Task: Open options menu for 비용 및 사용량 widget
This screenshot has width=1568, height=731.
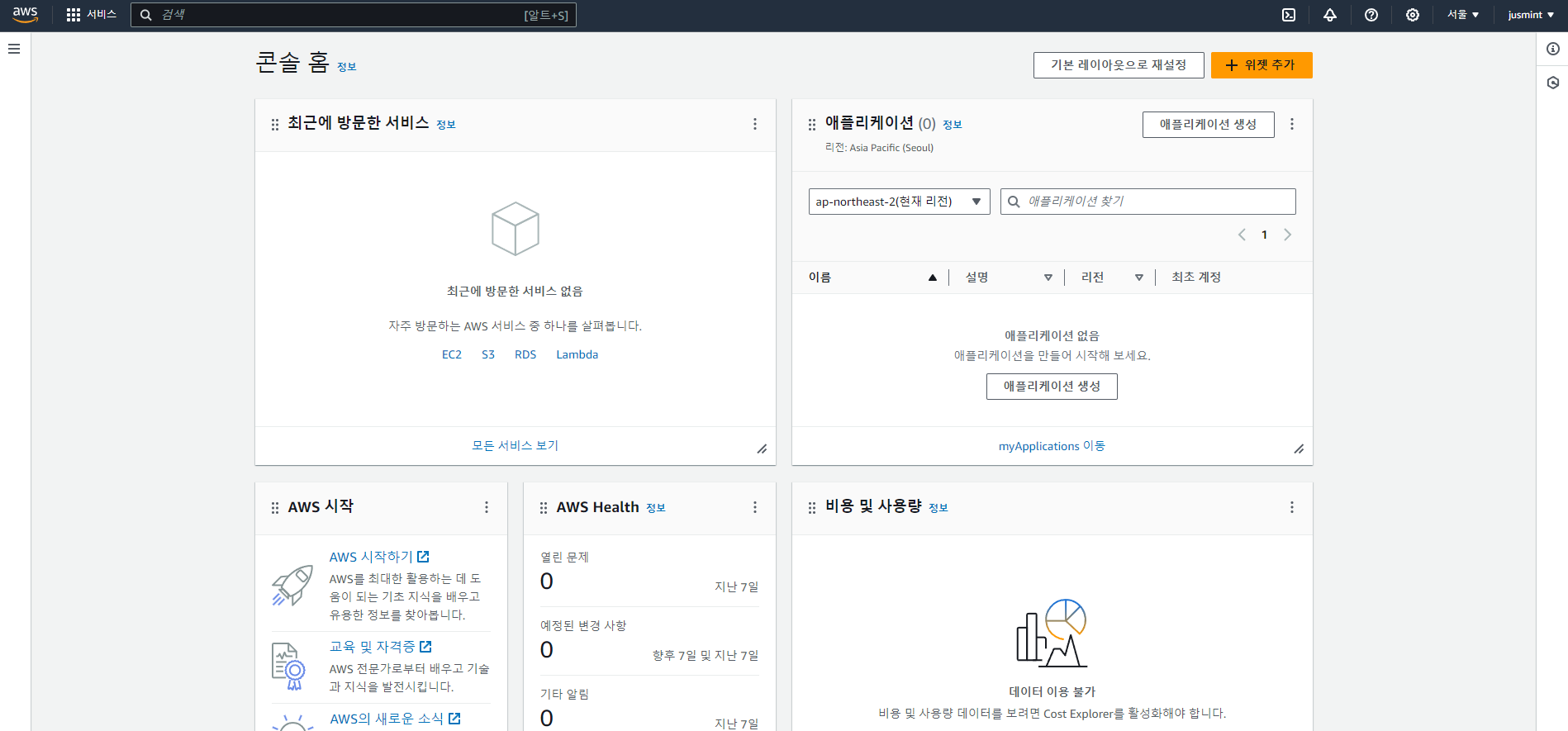Action: click(1292, 507)
